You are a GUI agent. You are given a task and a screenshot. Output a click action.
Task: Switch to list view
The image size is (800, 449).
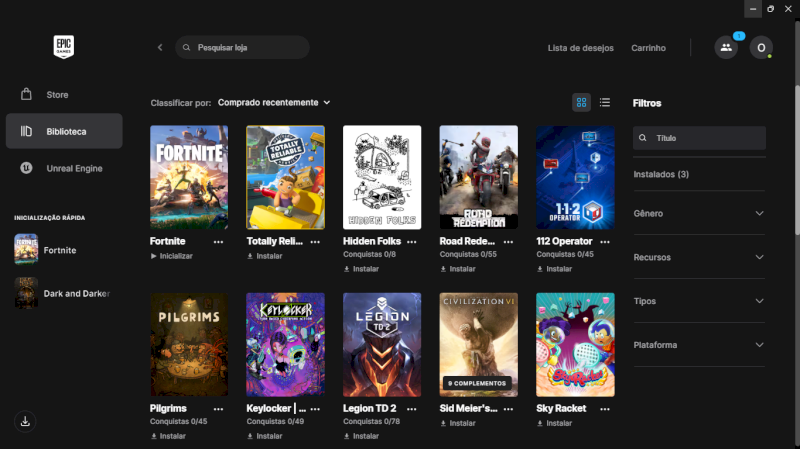(605, 103)
